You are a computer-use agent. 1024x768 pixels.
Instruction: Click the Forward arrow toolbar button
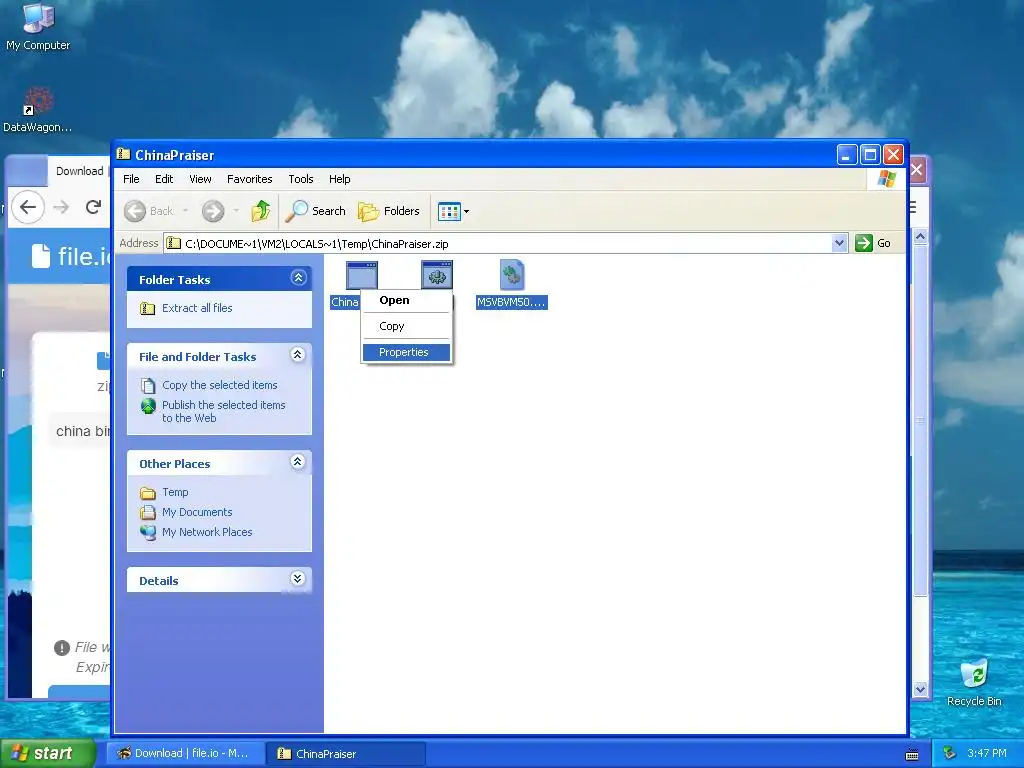click(x=213, y=211)
